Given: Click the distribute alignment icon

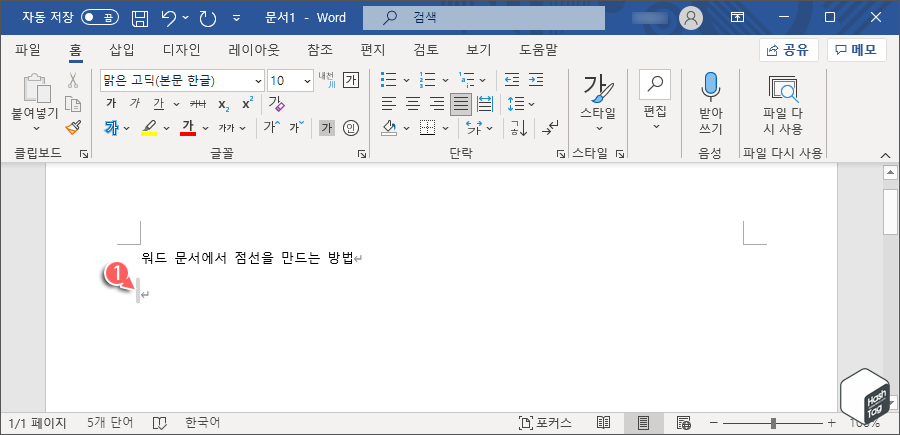Looking at the screenshot, I should click(485, 104).
